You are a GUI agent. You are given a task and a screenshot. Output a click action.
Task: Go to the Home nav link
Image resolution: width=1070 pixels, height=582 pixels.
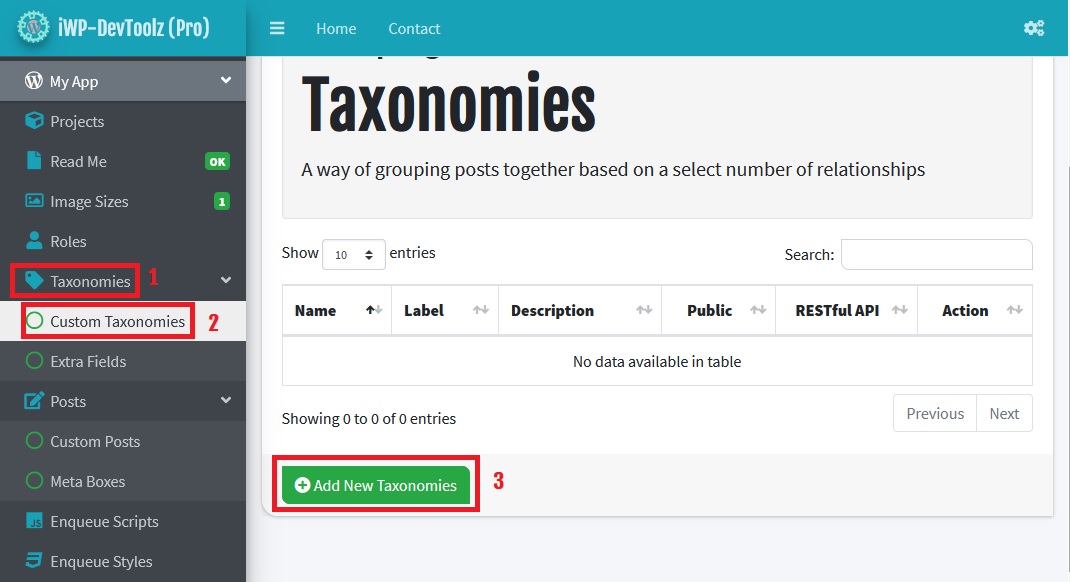(x=336, y=28)
